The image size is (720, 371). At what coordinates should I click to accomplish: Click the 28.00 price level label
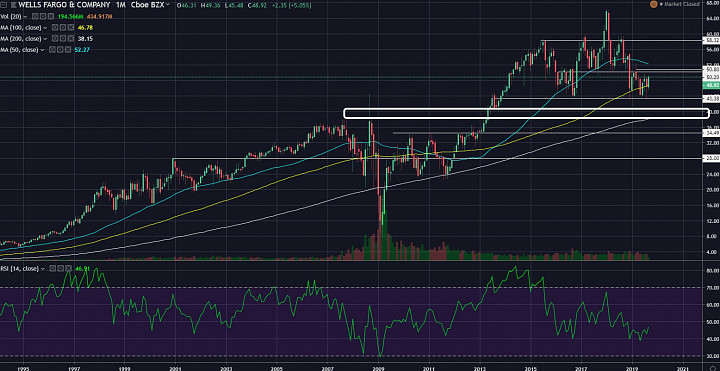point(710,158)
